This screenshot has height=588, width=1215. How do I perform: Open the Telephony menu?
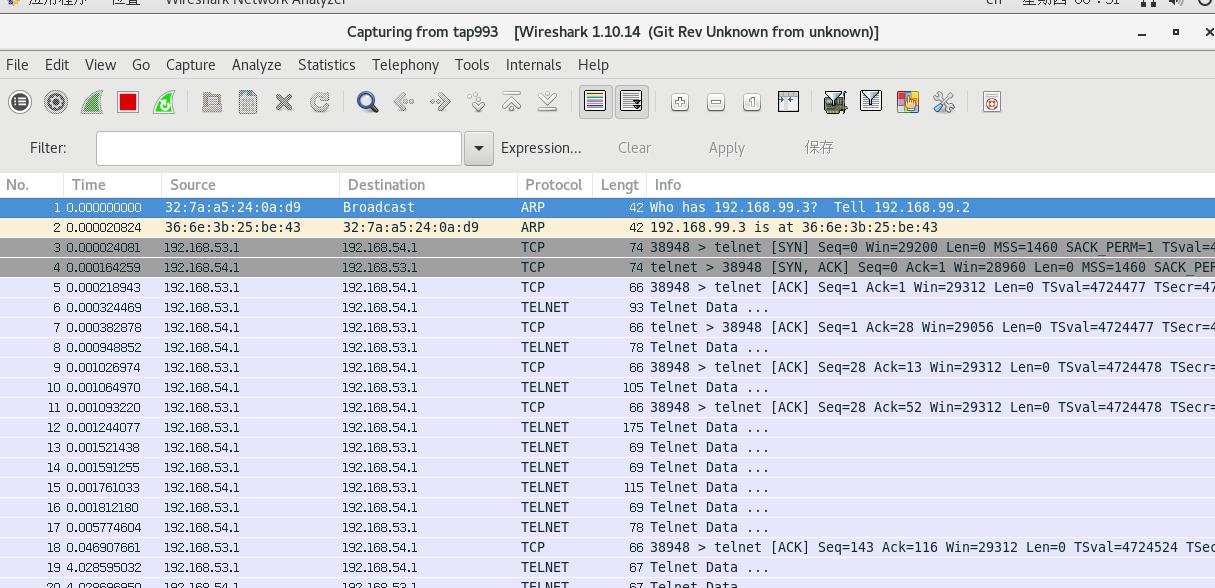[x=405, y=64]
